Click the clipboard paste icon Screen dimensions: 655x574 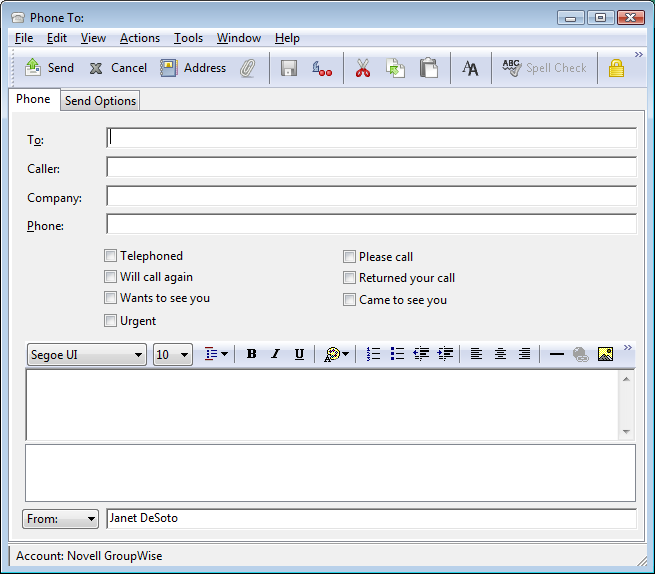(429, 68)
